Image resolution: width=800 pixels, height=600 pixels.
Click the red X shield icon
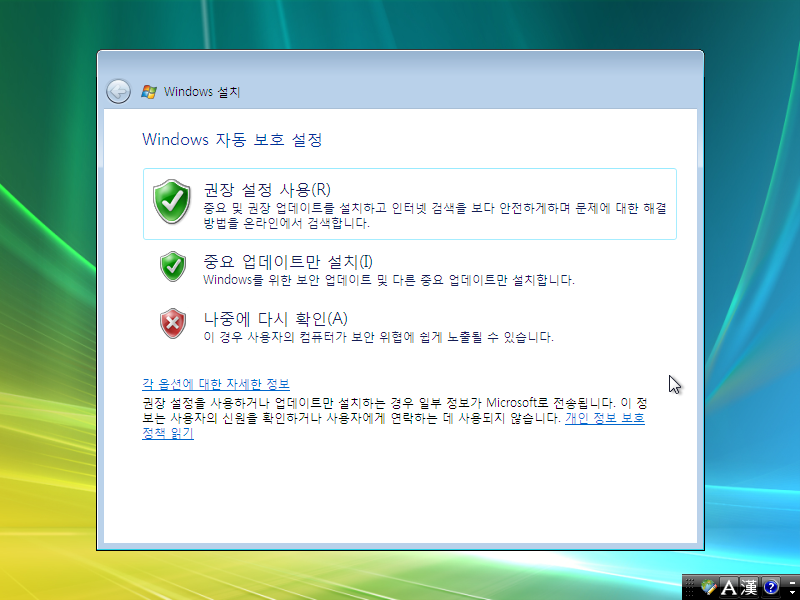point(173,323)
